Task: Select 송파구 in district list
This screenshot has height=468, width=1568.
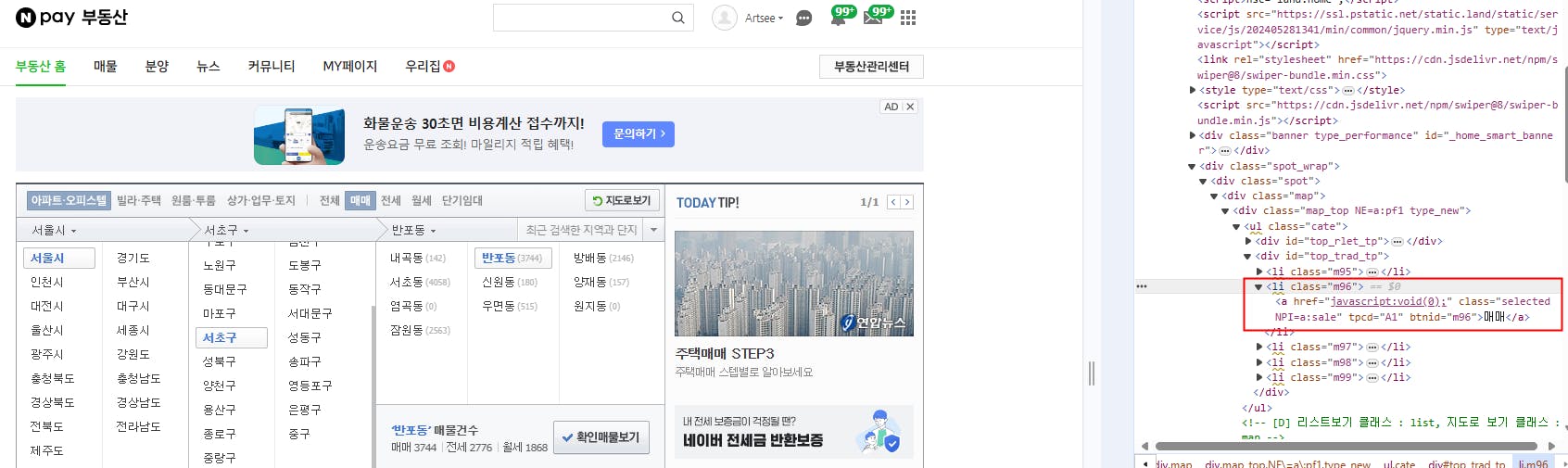Action: coord(304,361)
